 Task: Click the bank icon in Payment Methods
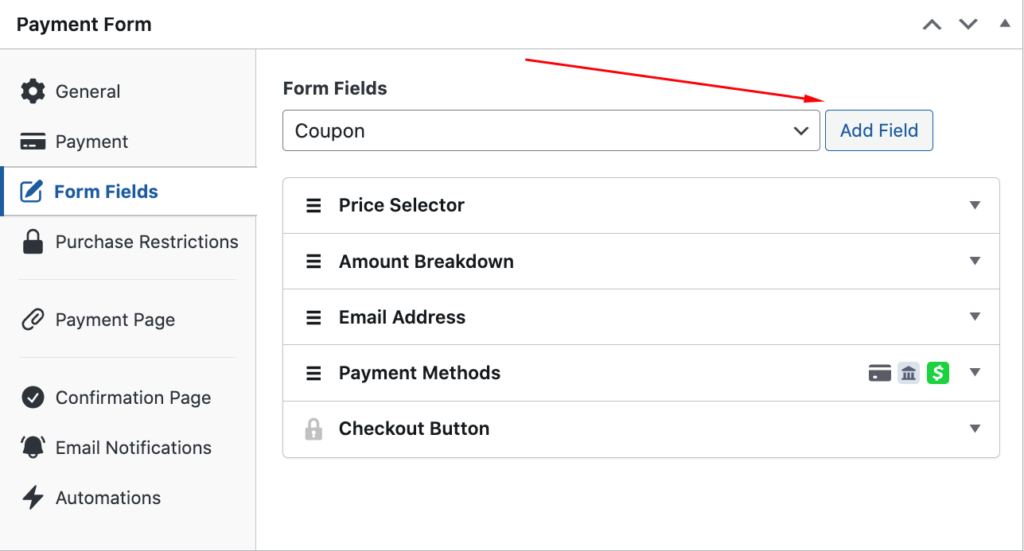(908, 373)
